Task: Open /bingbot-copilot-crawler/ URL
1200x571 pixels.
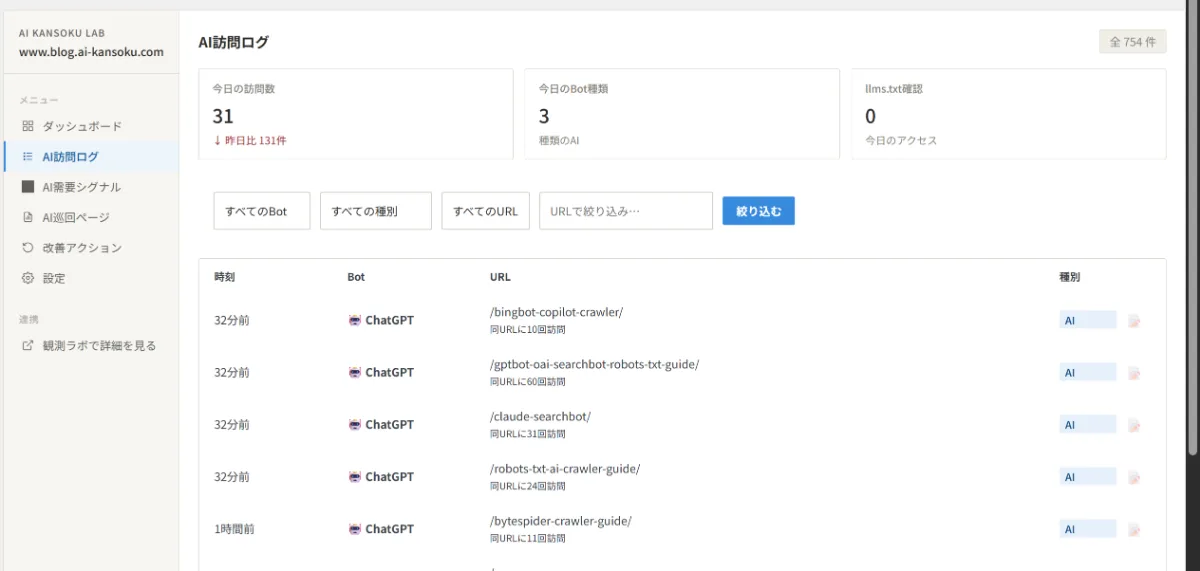Action: tap(556, 312)
